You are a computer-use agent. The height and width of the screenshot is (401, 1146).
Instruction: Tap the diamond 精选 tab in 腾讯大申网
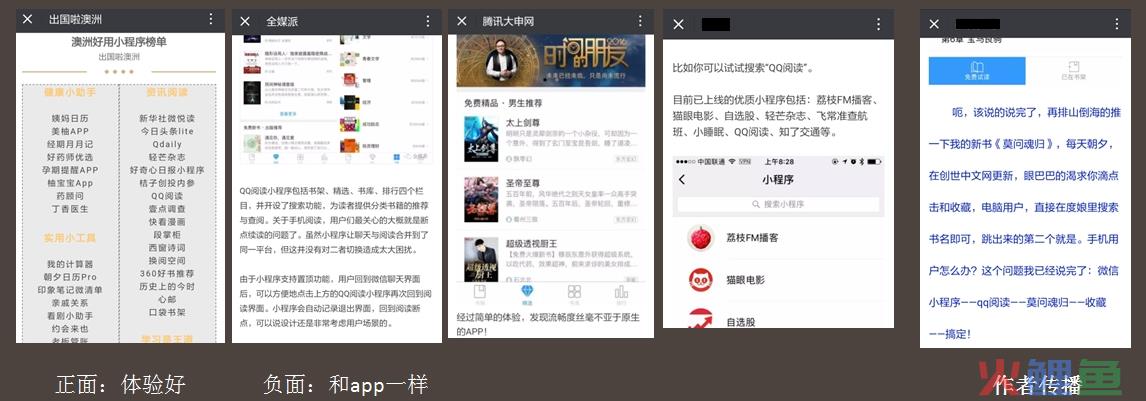527,294
